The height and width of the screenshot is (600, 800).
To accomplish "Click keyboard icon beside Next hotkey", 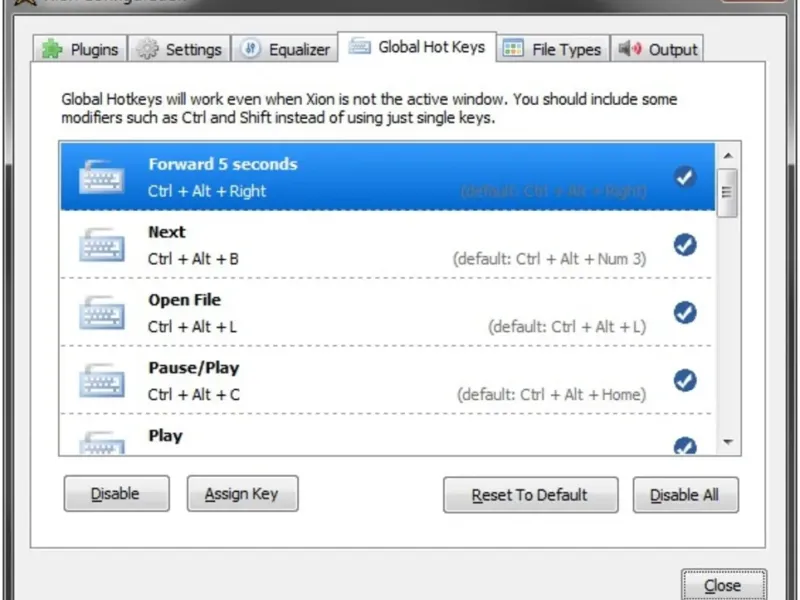I will (x=102, y=245).
